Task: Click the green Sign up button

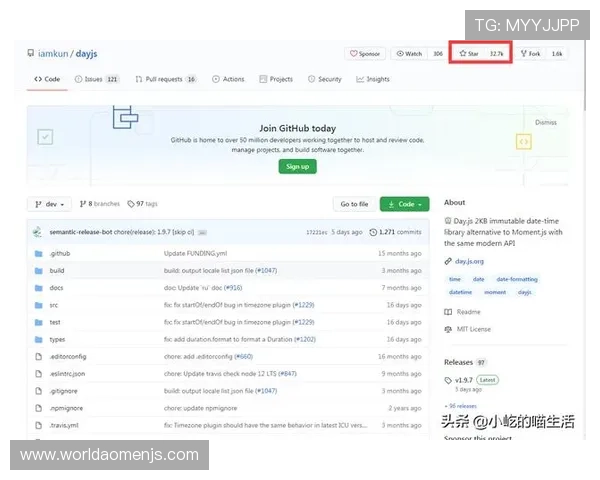Action: point(297,167)
